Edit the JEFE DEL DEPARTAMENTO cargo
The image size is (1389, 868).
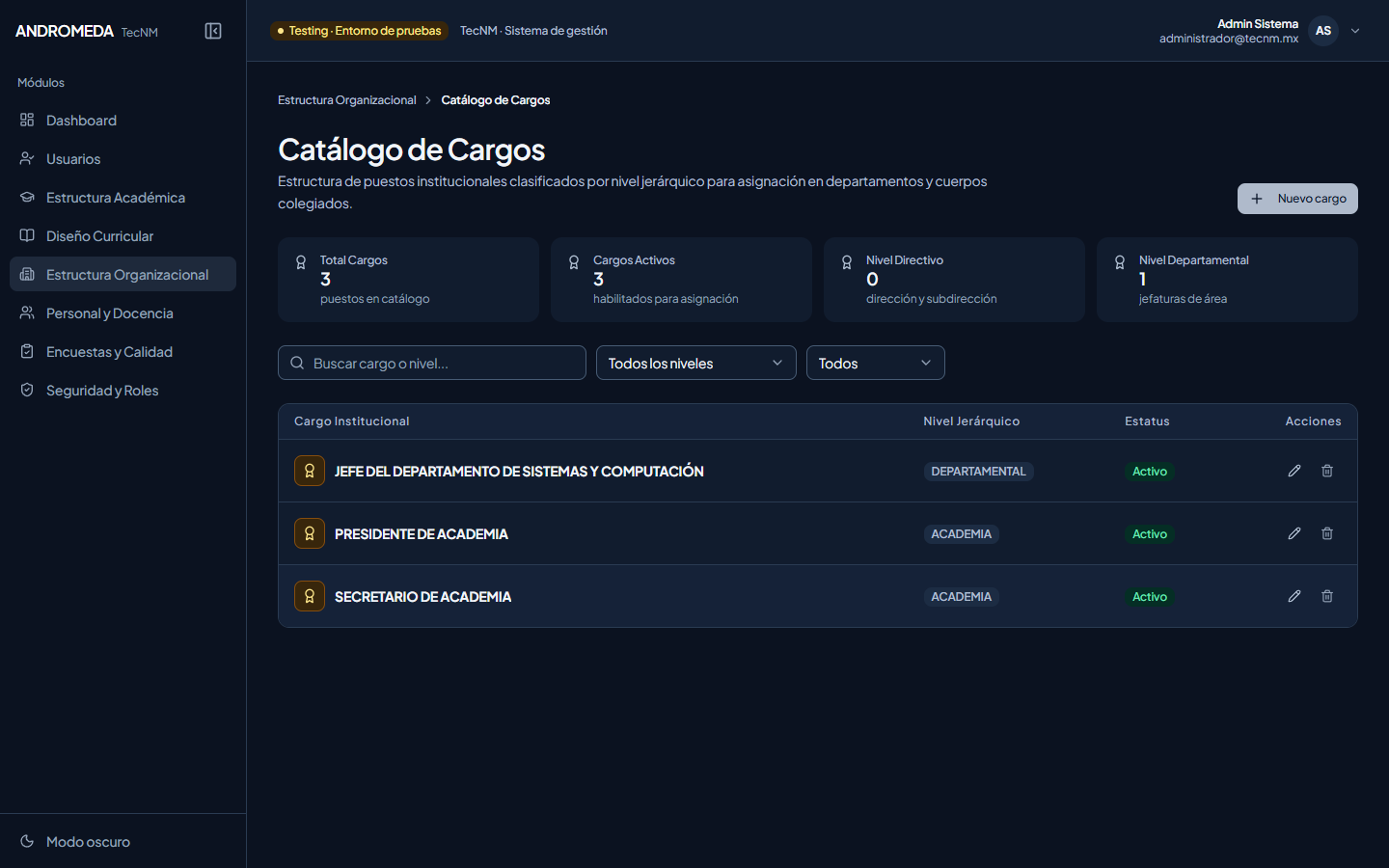pos(1294,471)
